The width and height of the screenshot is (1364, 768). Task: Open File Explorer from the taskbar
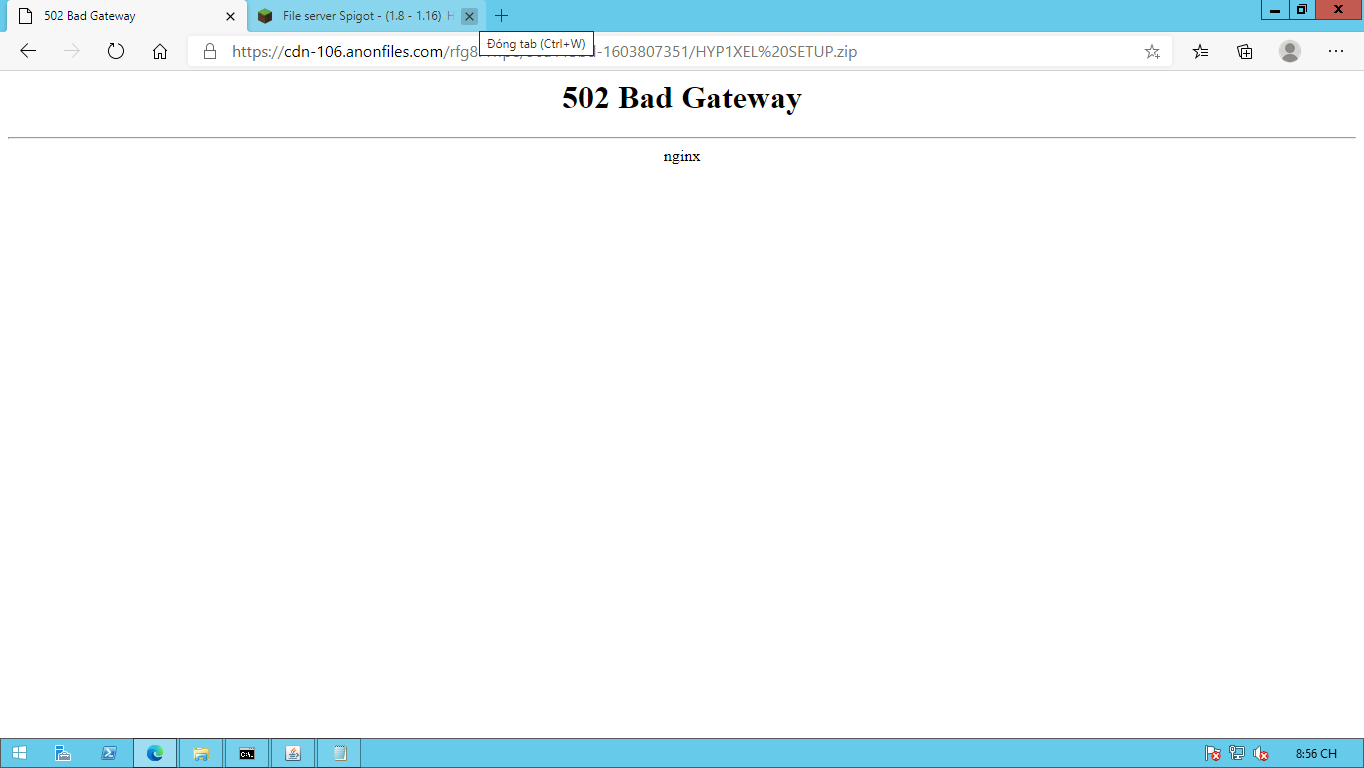(201, 753)
